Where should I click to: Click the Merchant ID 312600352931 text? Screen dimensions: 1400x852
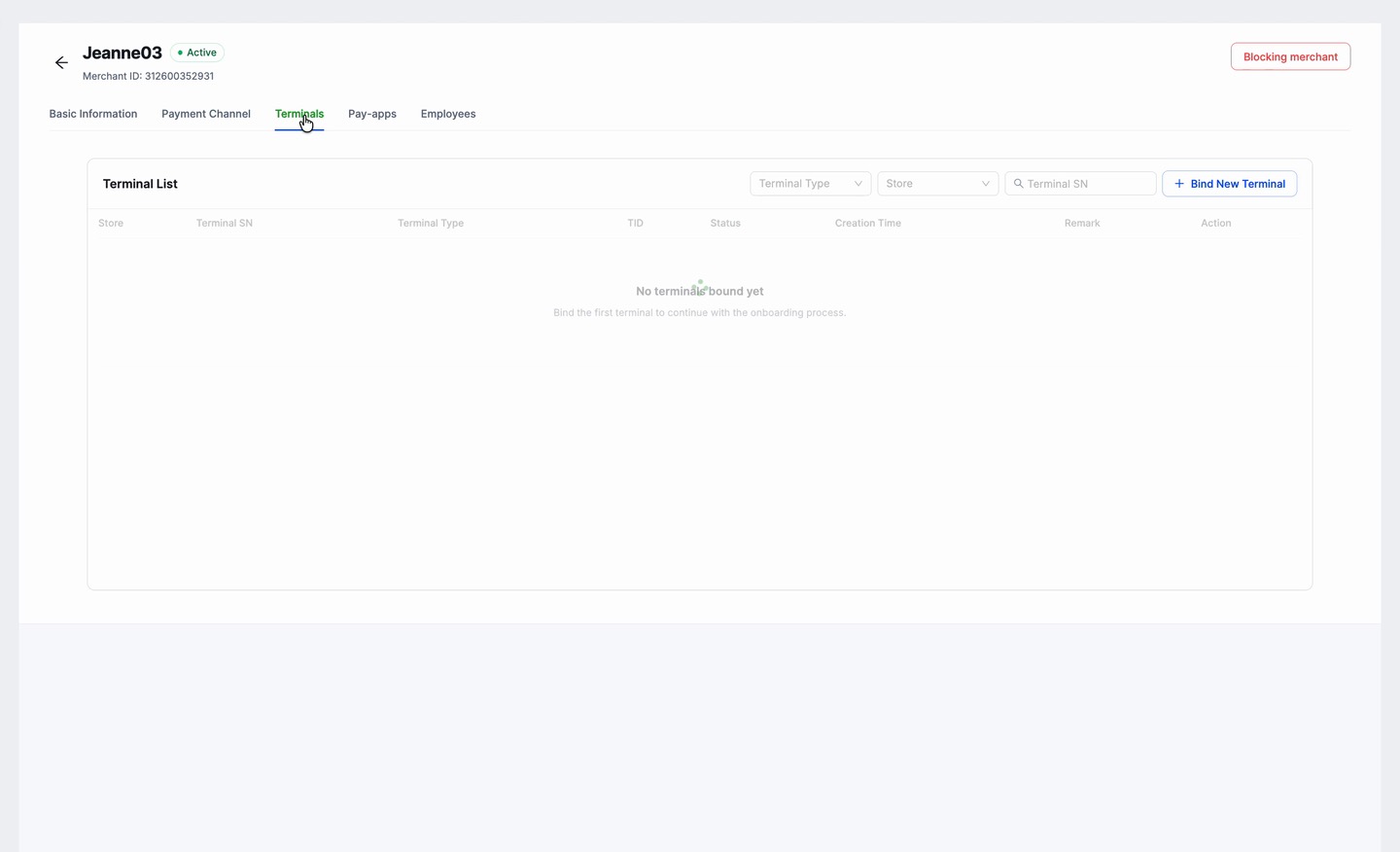[148, 76]
